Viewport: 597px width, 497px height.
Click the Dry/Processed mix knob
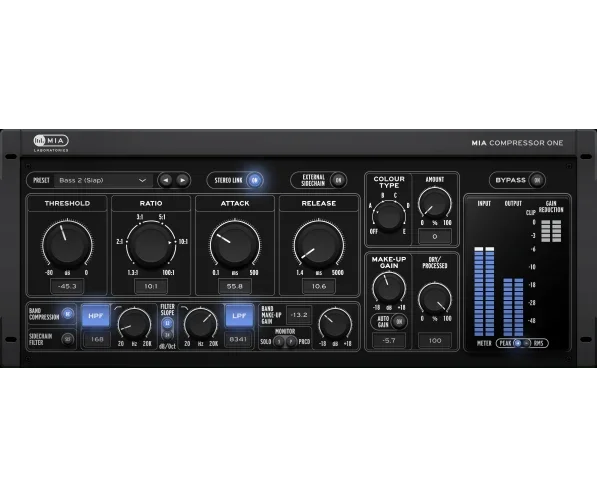(435, 299)
